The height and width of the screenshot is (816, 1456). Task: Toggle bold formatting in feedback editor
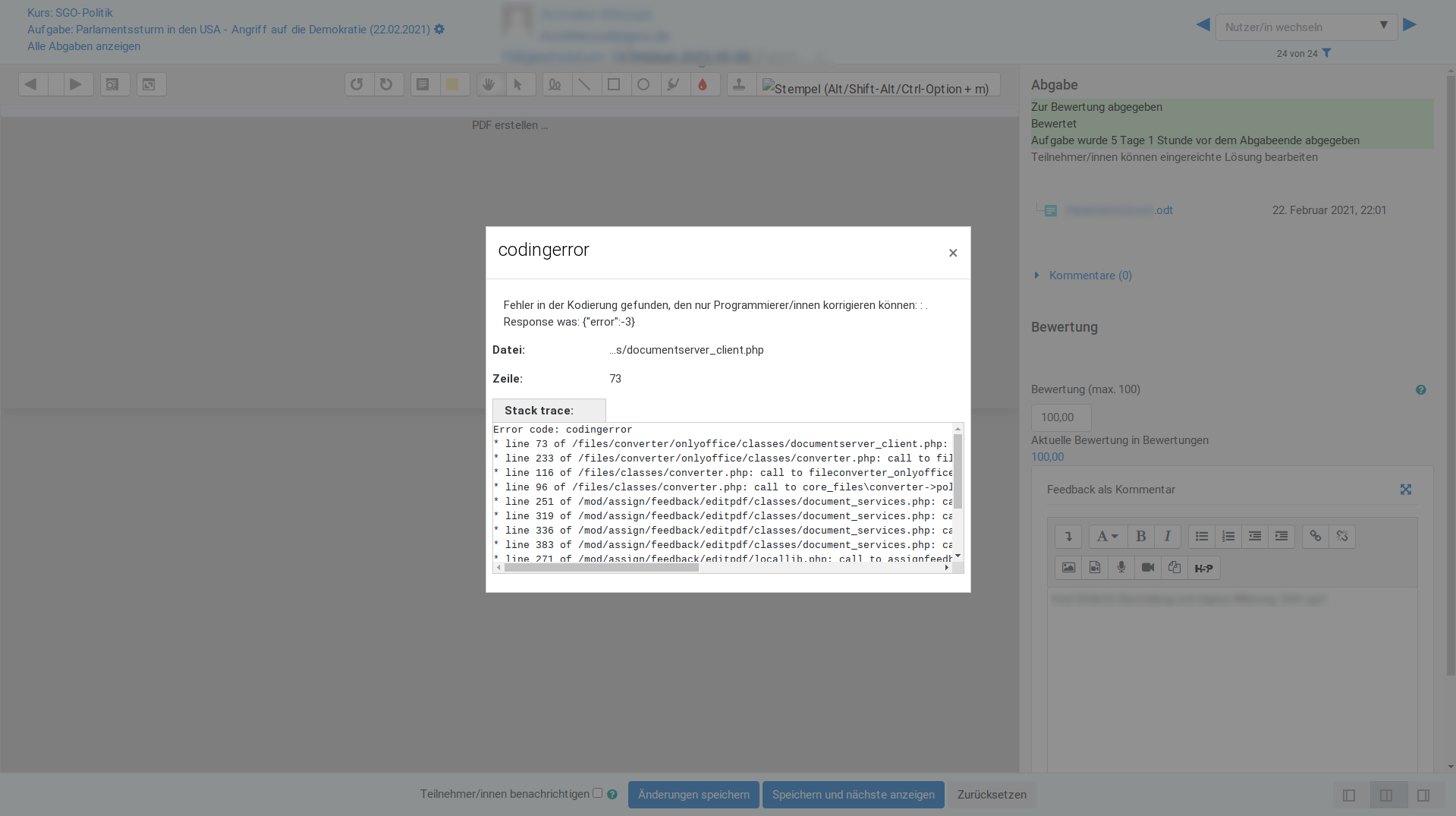coord(1140,536)
